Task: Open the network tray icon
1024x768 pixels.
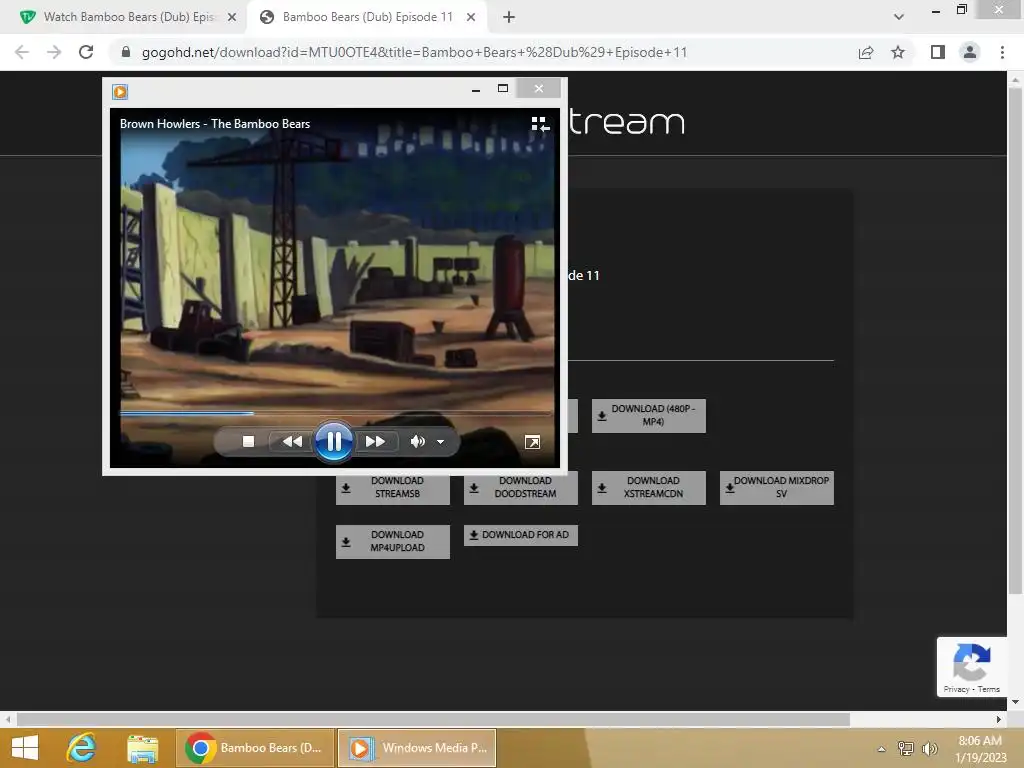Action: click(x=906, y=748)
